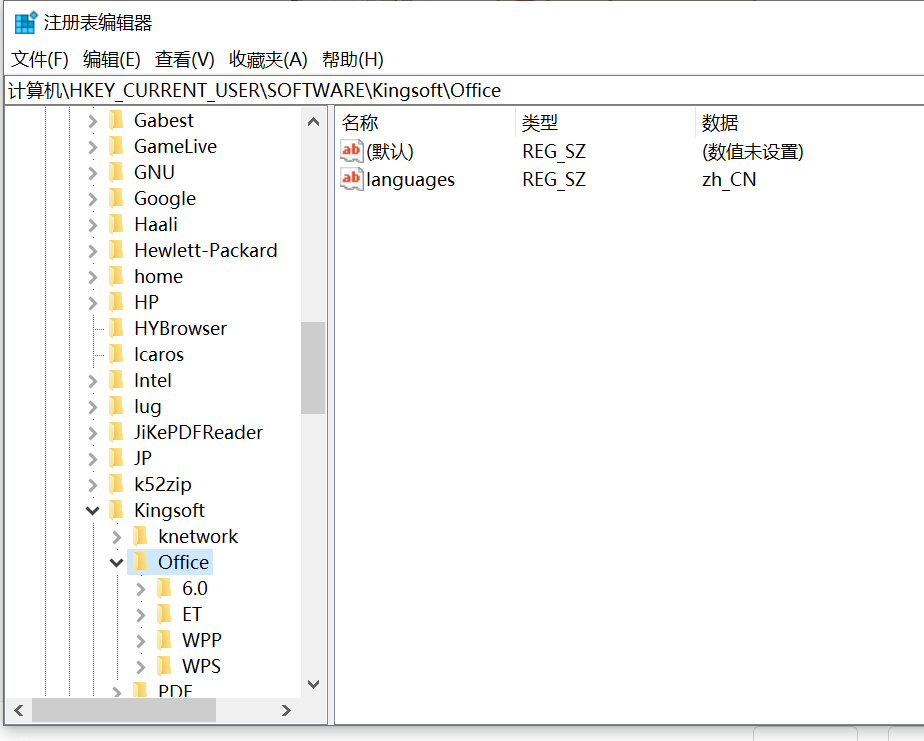Click the Intel folder icon
Image resolution: width=924 pixels, height=741 pixels.
pyautogui.click(x=117, y=380)
